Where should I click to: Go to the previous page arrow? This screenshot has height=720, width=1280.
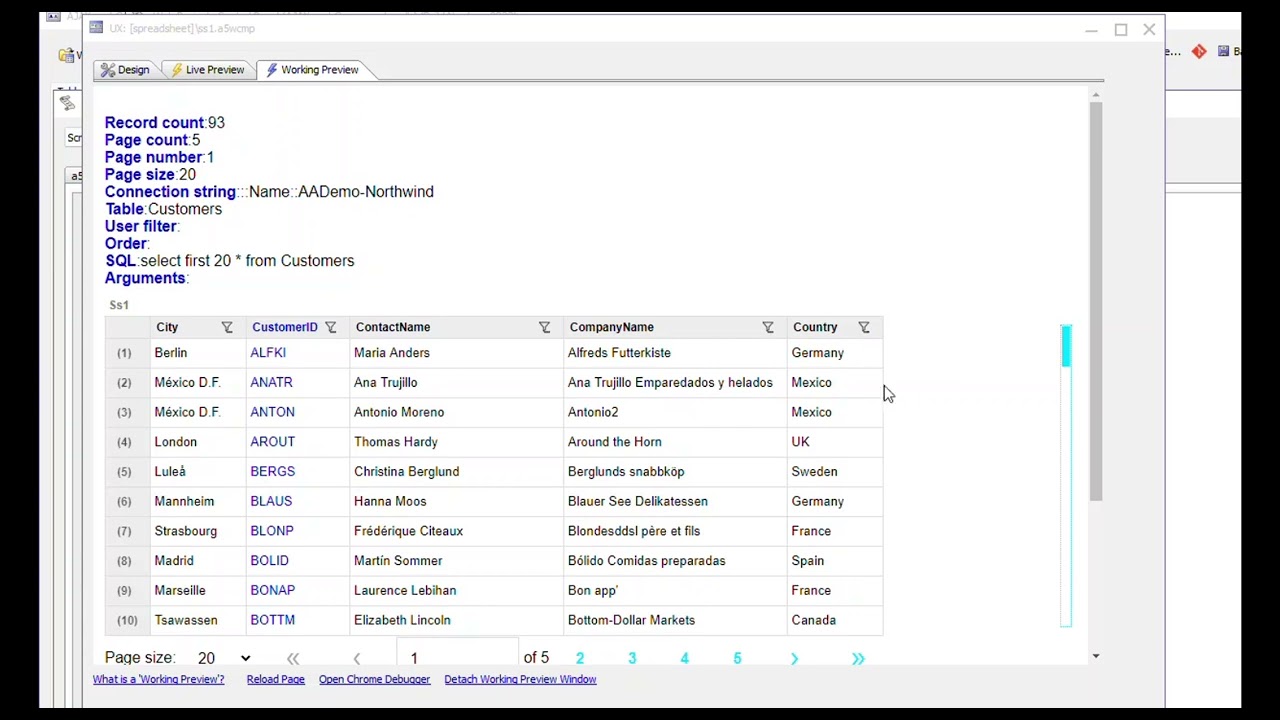coord(357,658)
